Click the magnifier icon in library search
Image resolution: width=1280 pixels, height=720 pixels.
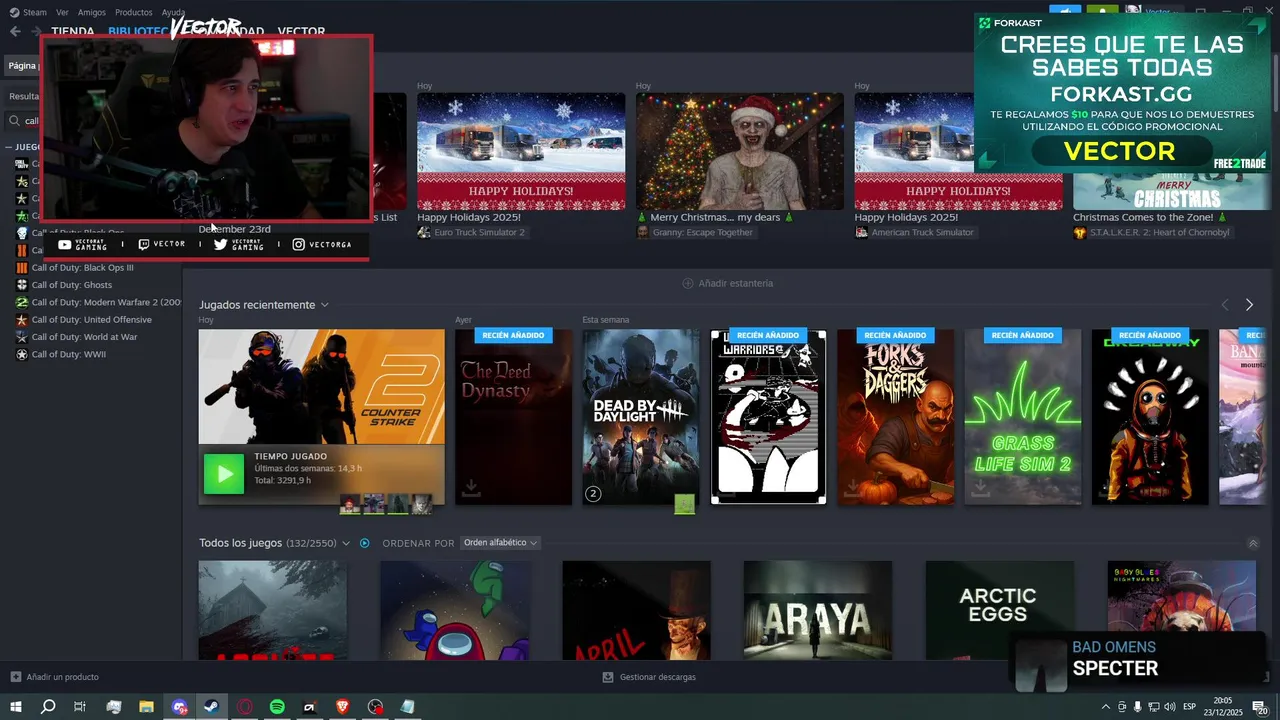click(x=15, y=121)
